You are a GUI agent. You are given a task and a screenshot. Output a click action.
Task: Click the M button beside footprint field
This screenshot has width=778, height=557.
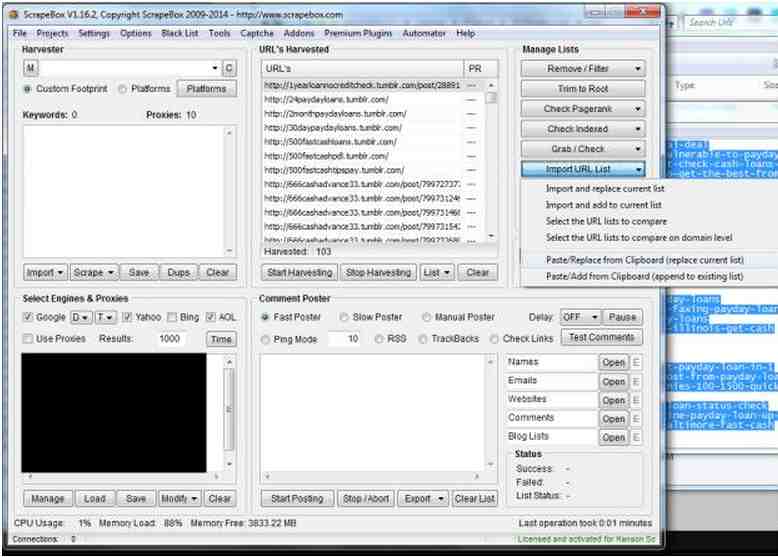[x=31, y=68]
